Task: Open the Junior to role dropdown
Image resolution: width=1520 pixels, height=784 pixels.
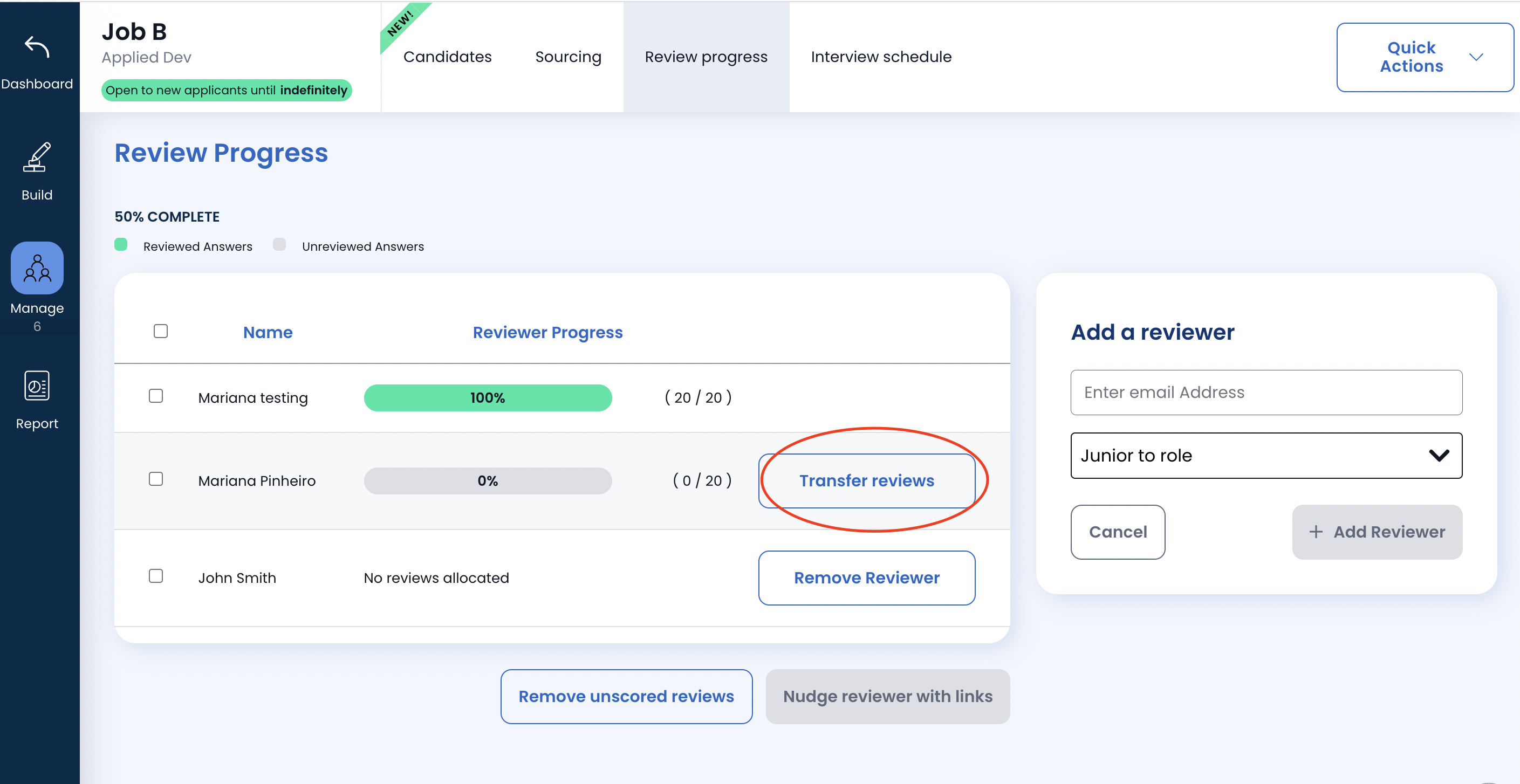Action: coord(1266,456)
